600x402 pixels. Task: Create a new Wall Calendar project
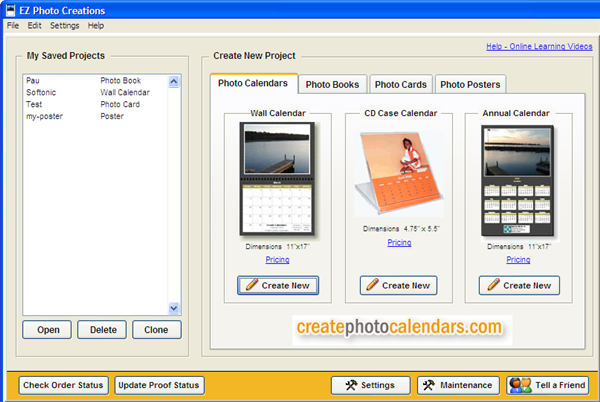pyautogui.click(x=278, y=285)
